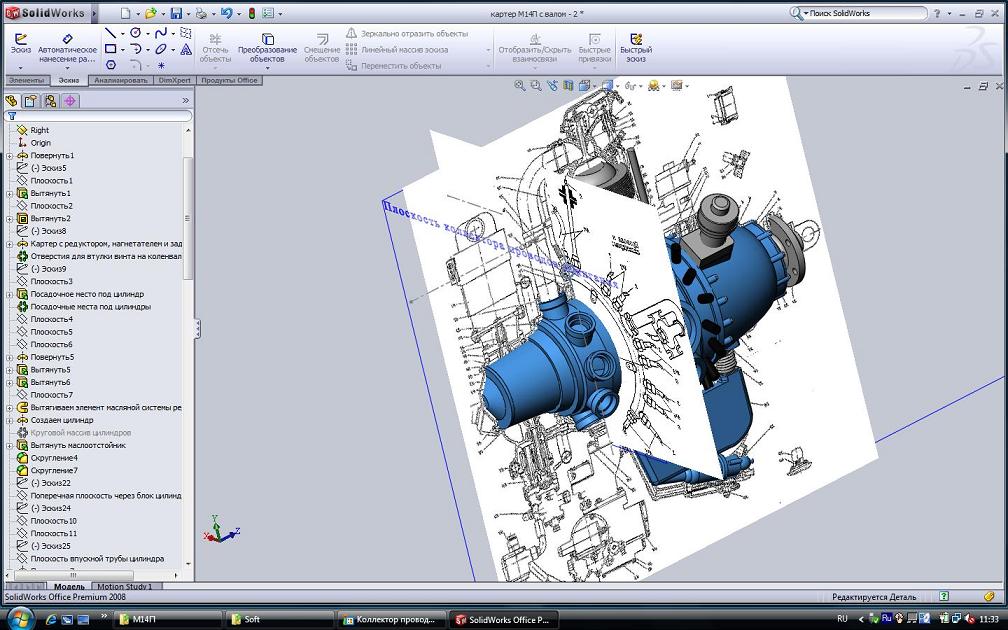The height and width of the screenshot is (630, 1008).
Task: Create a new document icon
Action: [x=125, y=13]
